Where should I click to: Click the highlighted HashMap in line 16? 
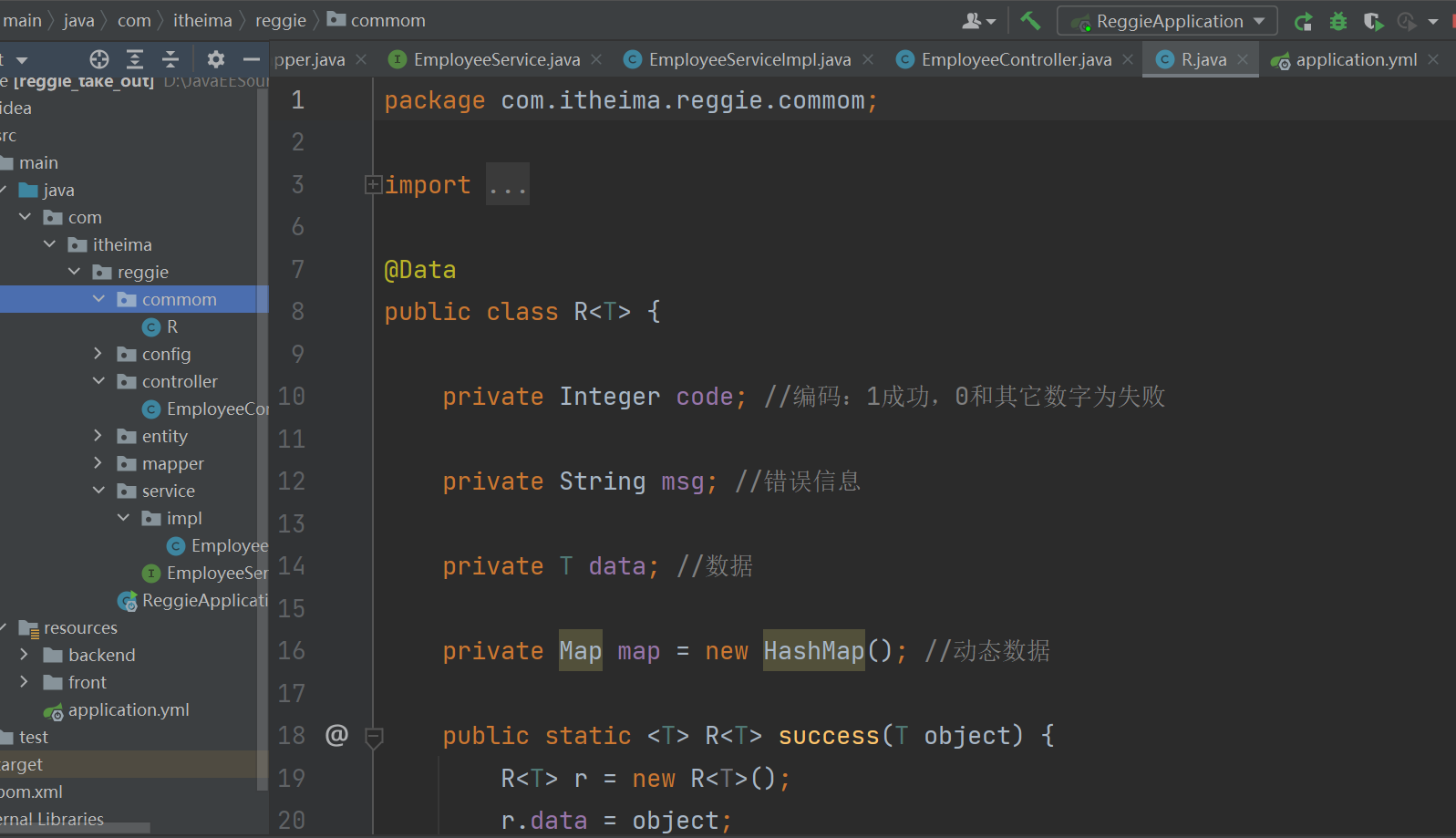[x=813, y=650]
